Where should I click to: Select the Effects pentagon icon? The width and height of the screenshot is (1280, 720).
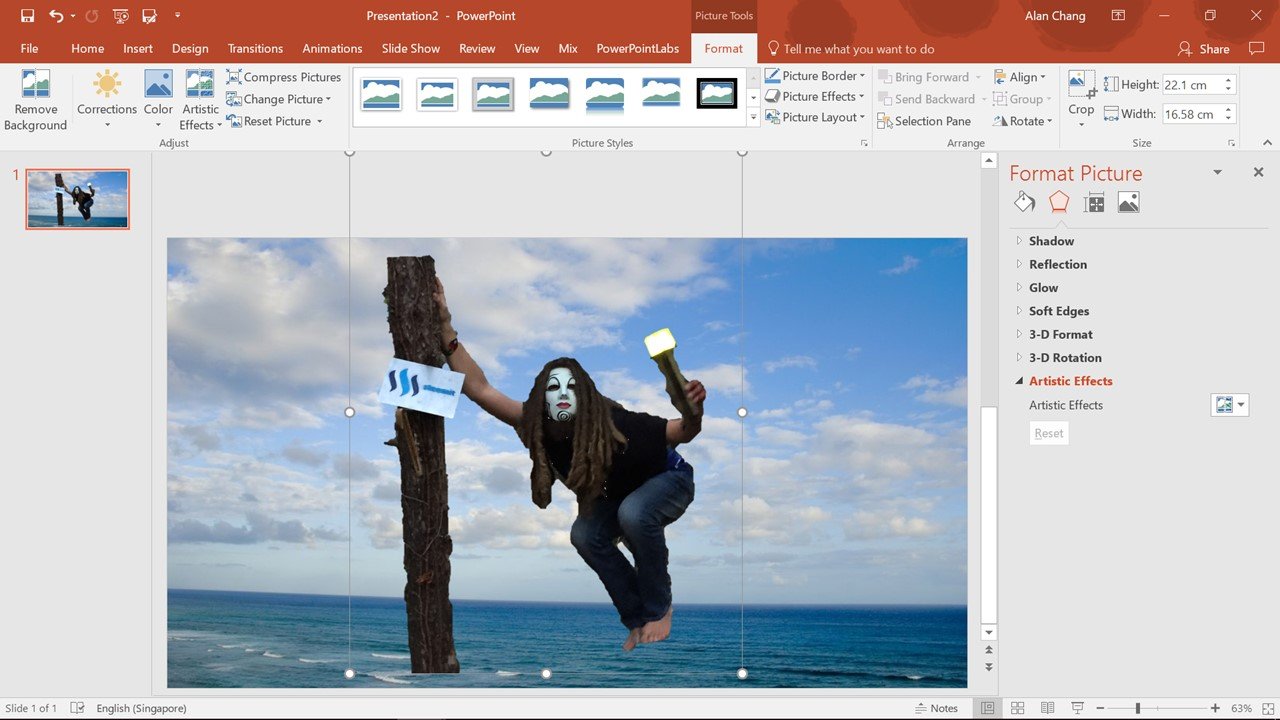click(1059, 203)
